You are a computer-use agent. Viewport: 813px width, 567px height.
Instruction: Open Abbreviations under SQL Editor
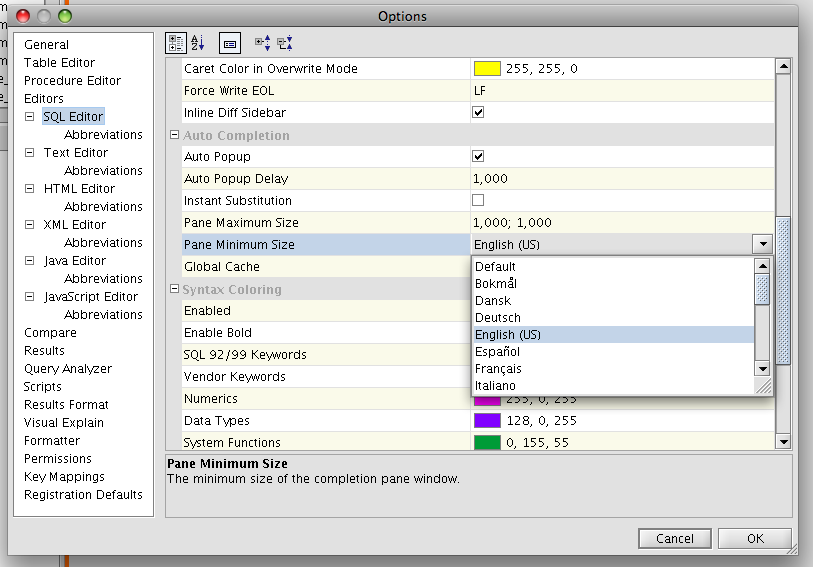pyautogui.click(x=103, y=135)
